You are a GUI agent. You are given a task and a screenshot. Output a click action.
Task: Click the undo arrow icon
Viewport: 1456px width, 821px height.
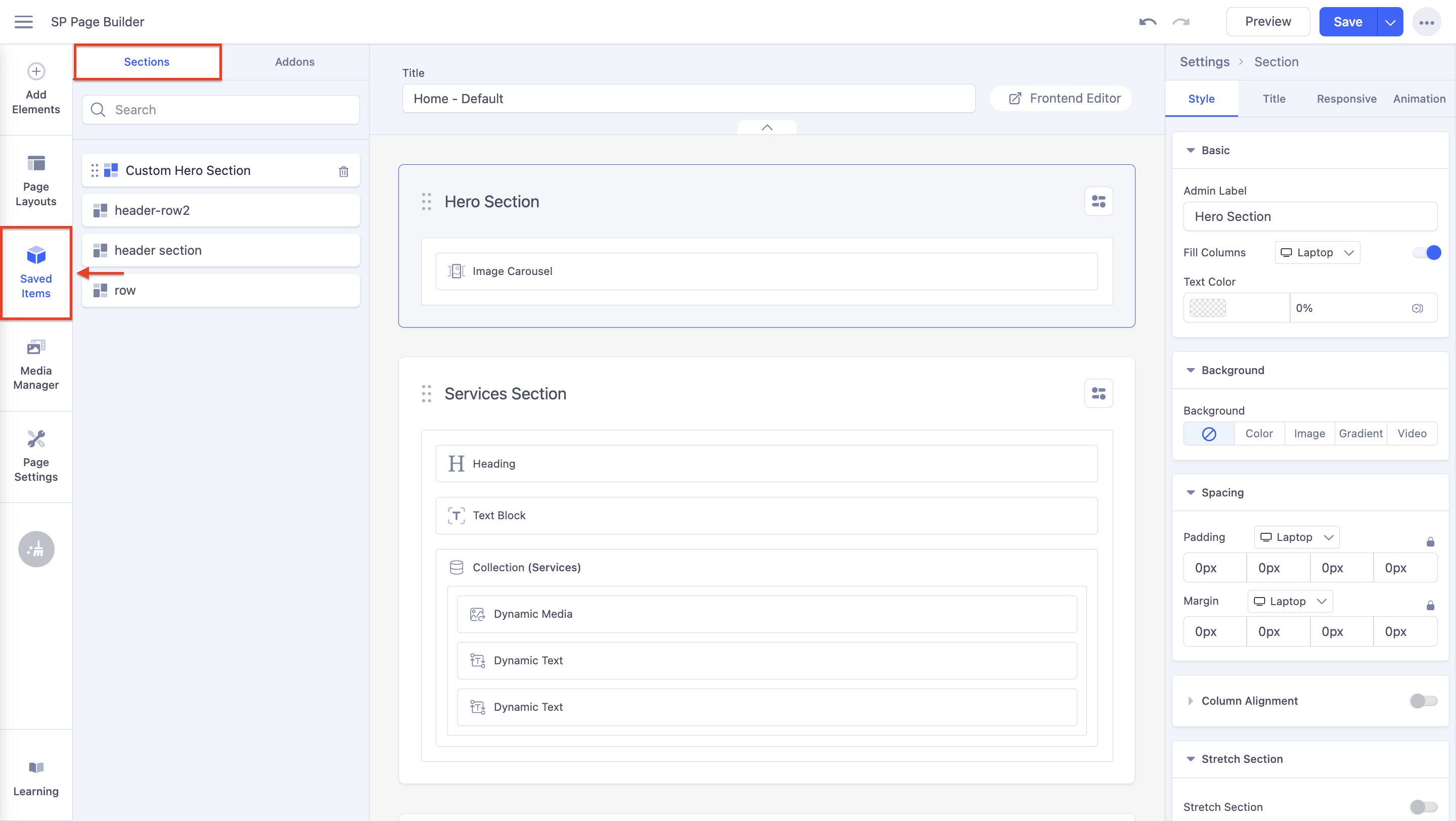(x=1148, y=22)
